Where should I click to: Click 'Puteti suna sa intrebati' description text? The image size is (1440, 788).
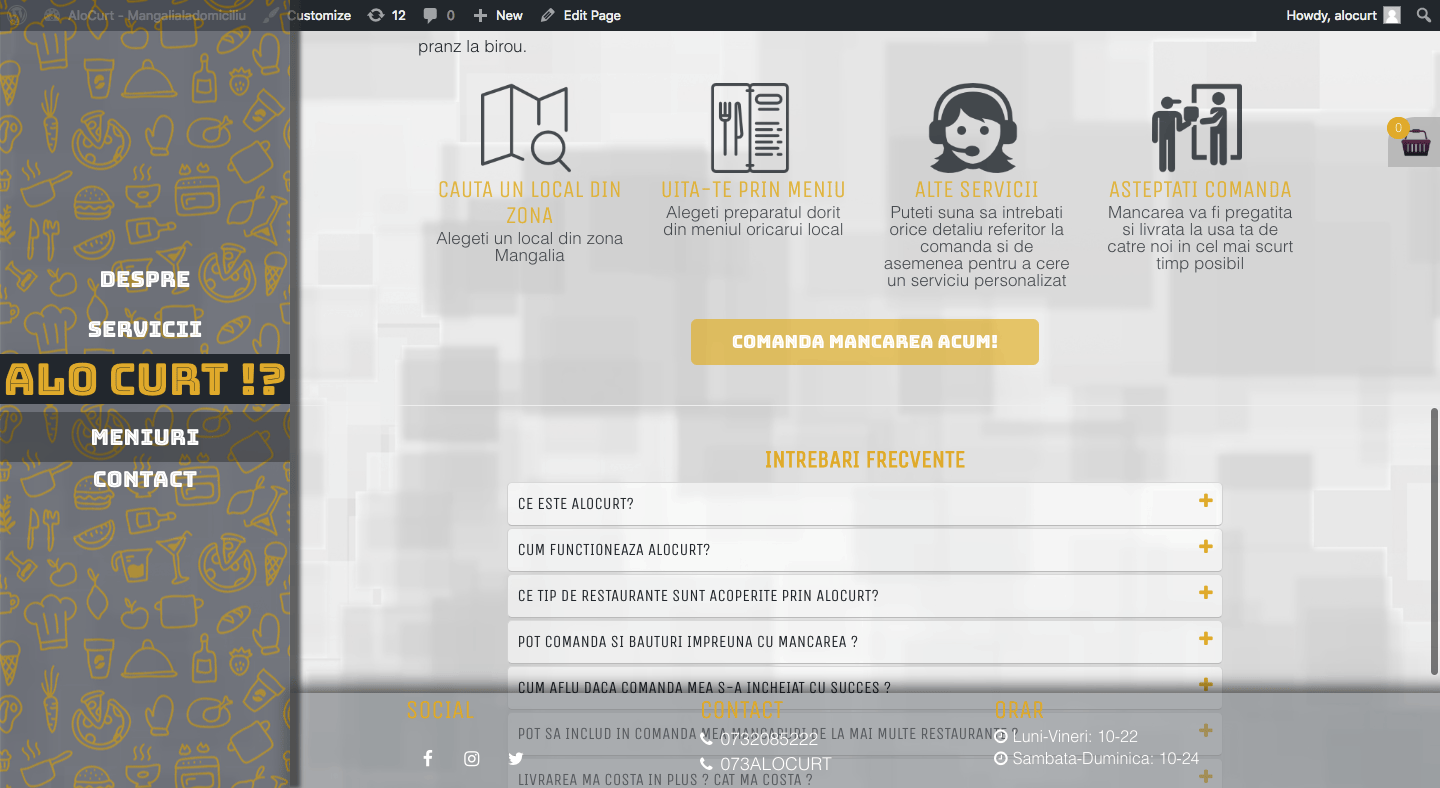pos(977,247)
